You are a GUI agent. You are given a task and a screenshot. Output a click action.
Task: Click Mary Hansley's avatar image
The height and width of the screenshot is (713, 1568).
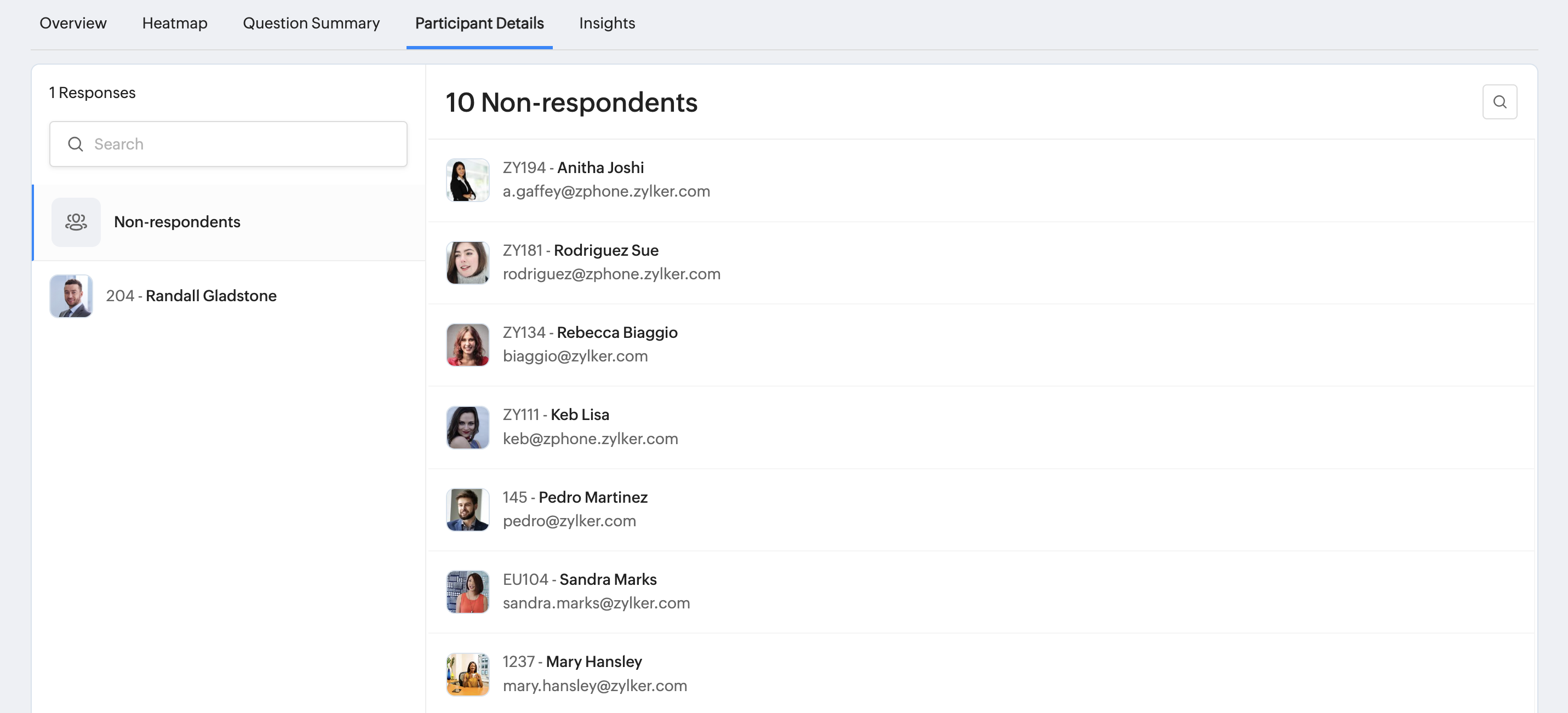[467, 674]
